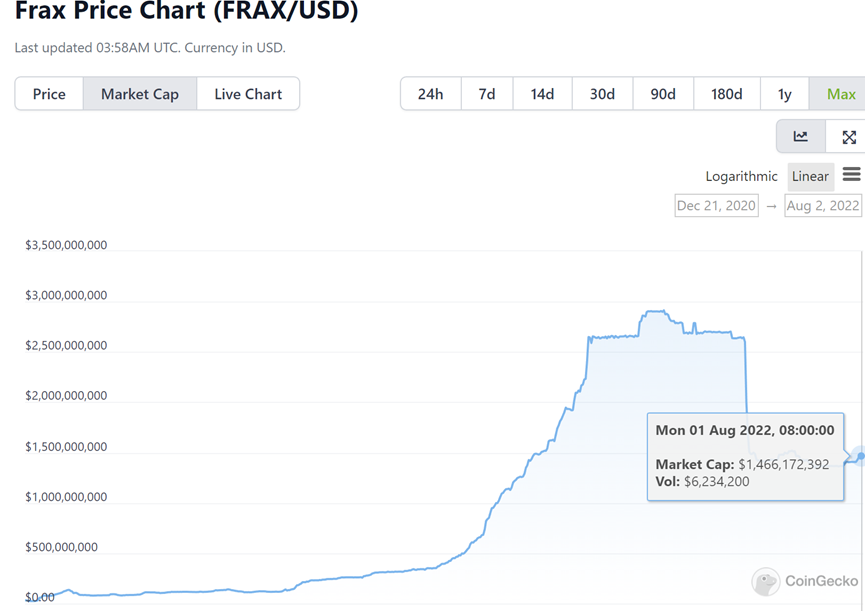Open the chart hamburger menu
The height and width of the screenshot is (611, 865).
pos(851,174)
